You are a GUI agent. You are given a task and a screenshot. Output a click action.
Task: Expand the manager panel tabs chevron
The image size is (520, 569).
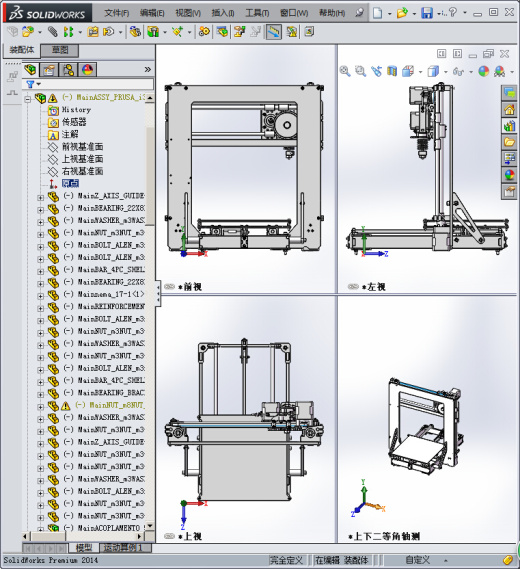(x=147, y=69)
